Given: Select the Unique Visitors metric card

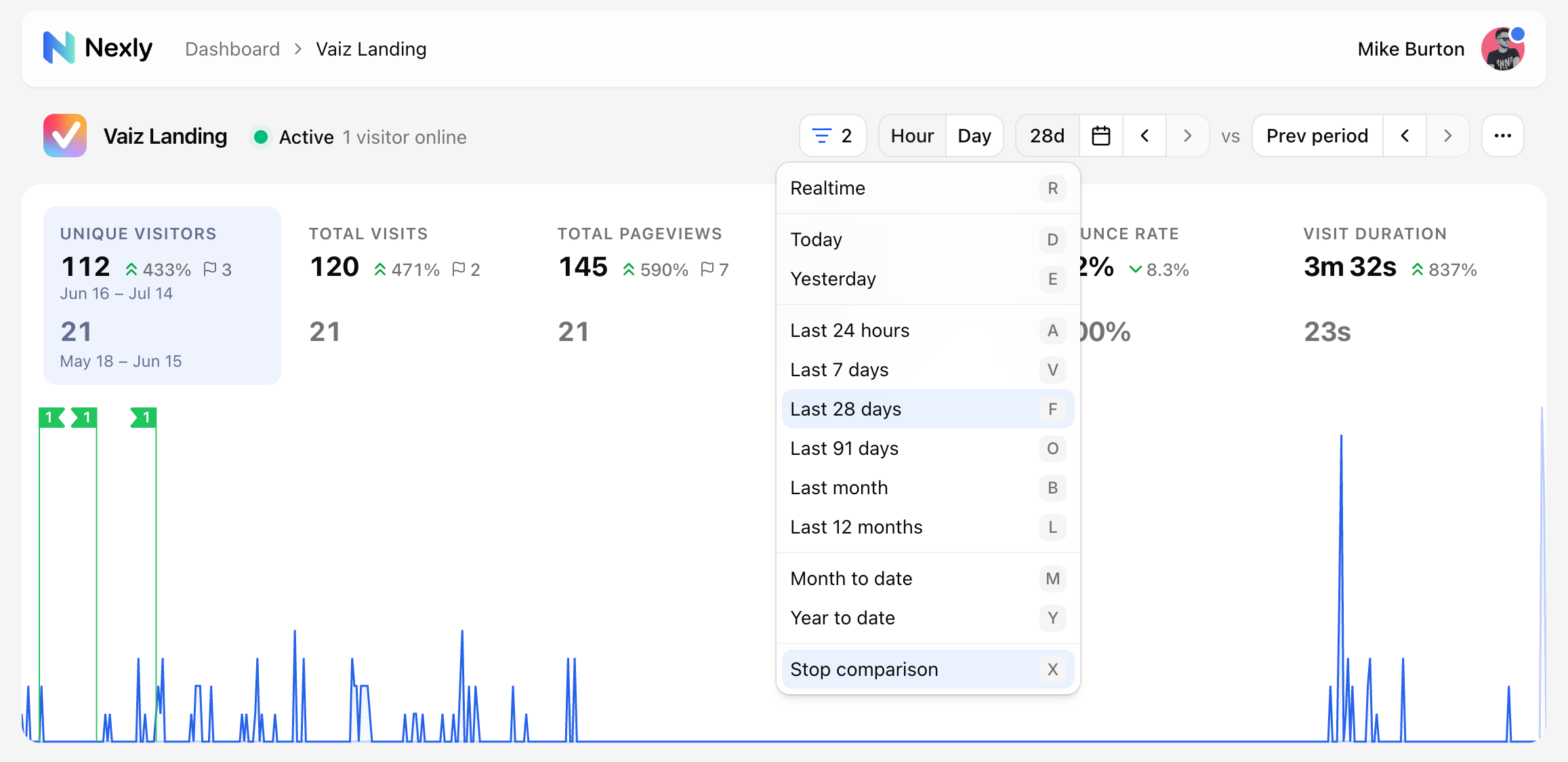Looking at the screenshot, I should click(162, 296).
